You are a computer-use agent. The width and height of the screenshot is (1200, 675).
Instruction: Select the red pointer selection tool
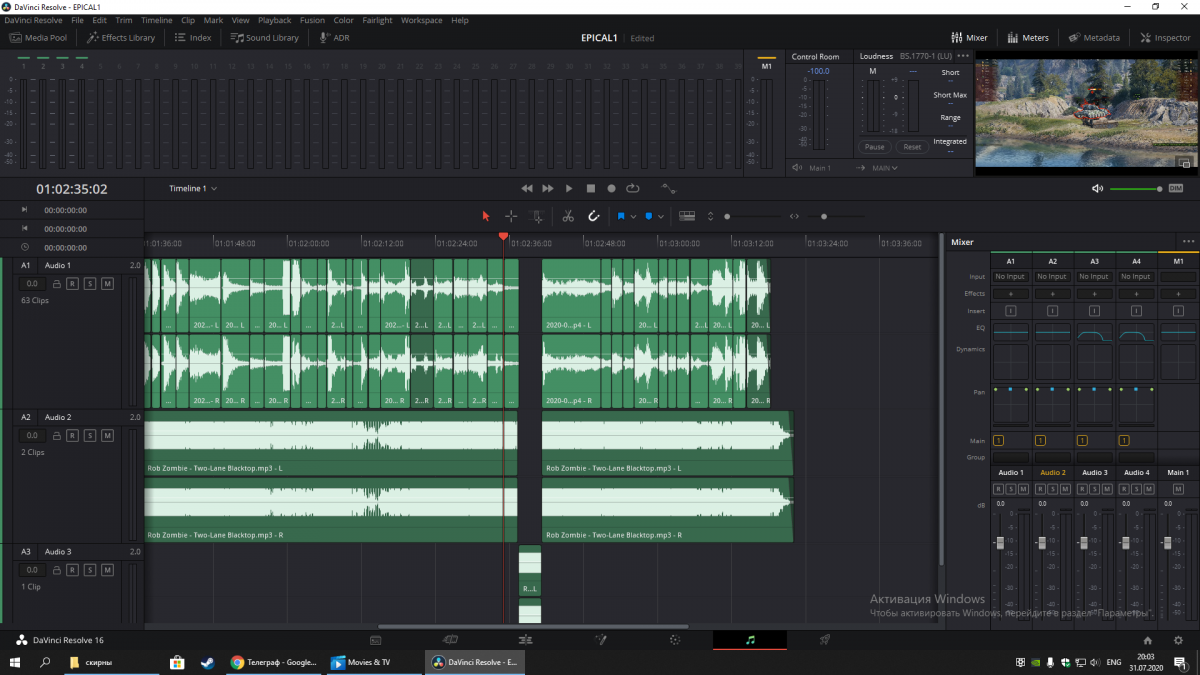click(x=486, y=216)
